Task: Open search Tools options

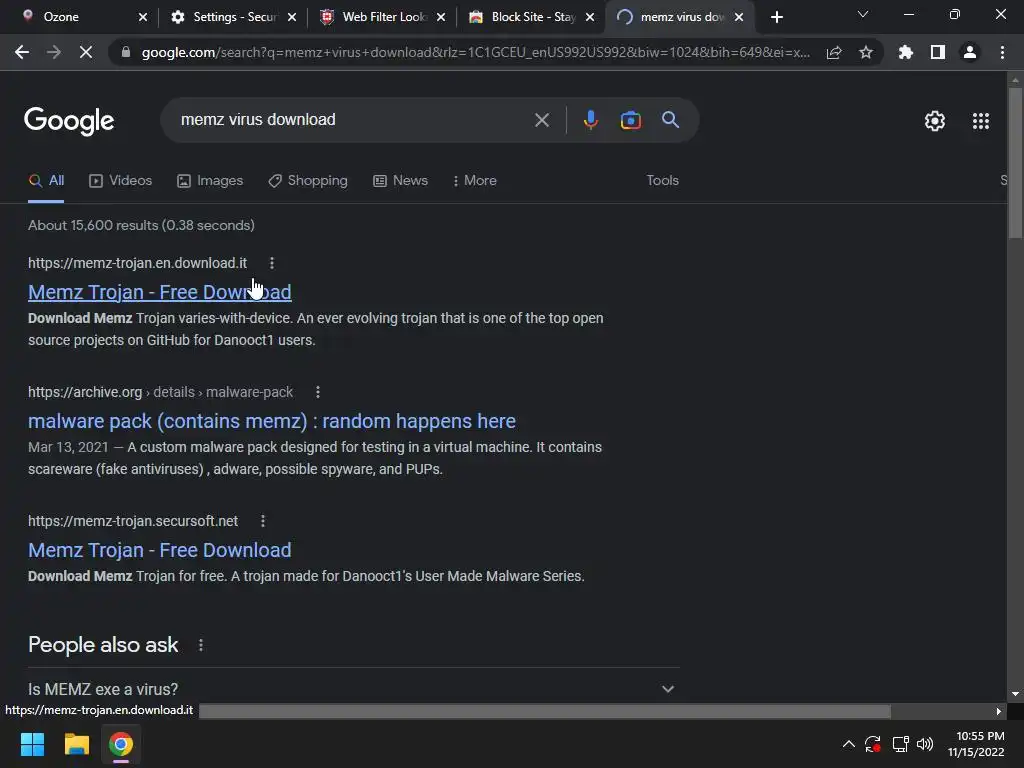Action: point(662,181)
